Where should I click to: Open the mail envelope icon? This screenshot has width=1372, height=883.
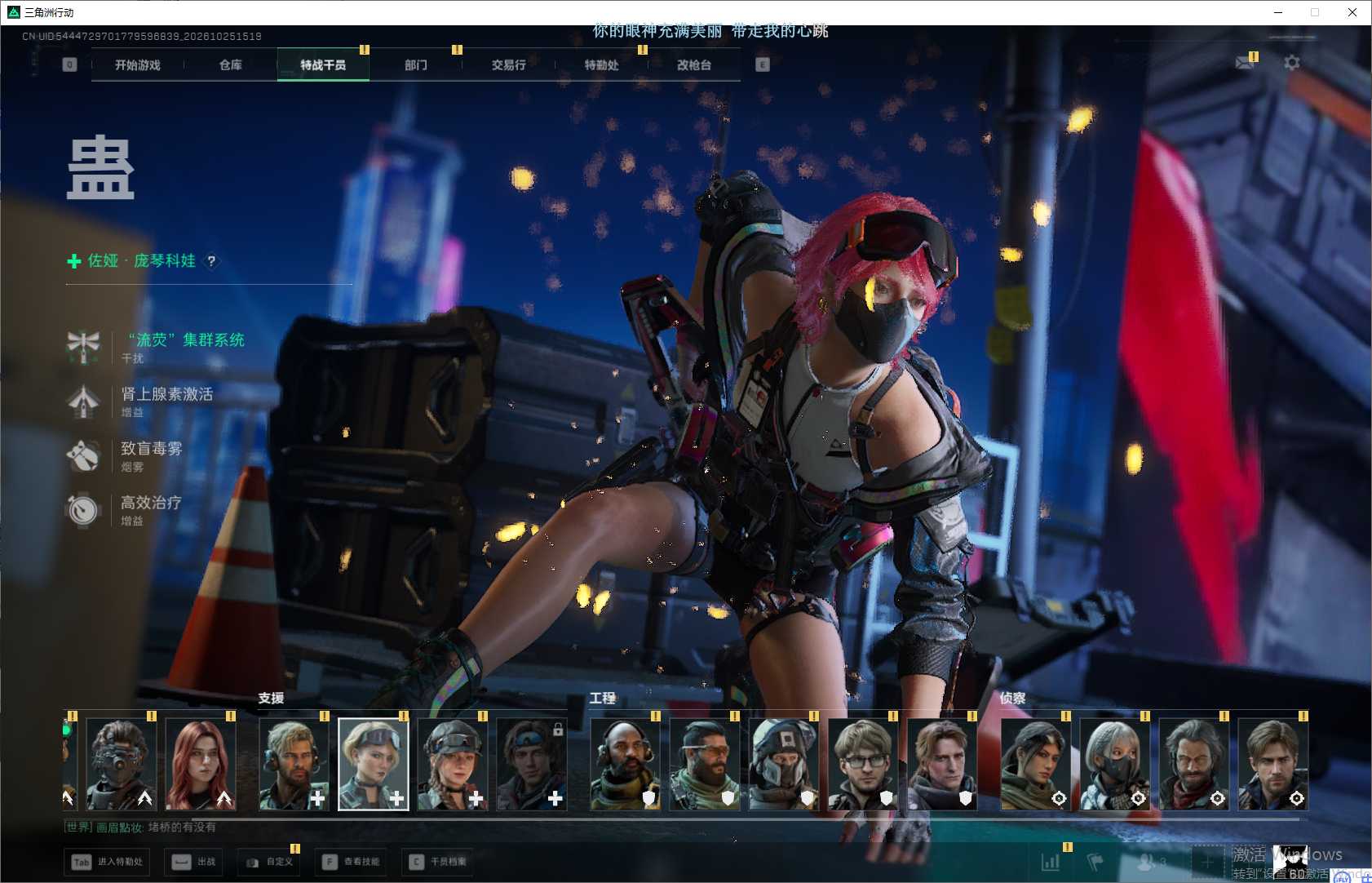tap(1245, 62)
